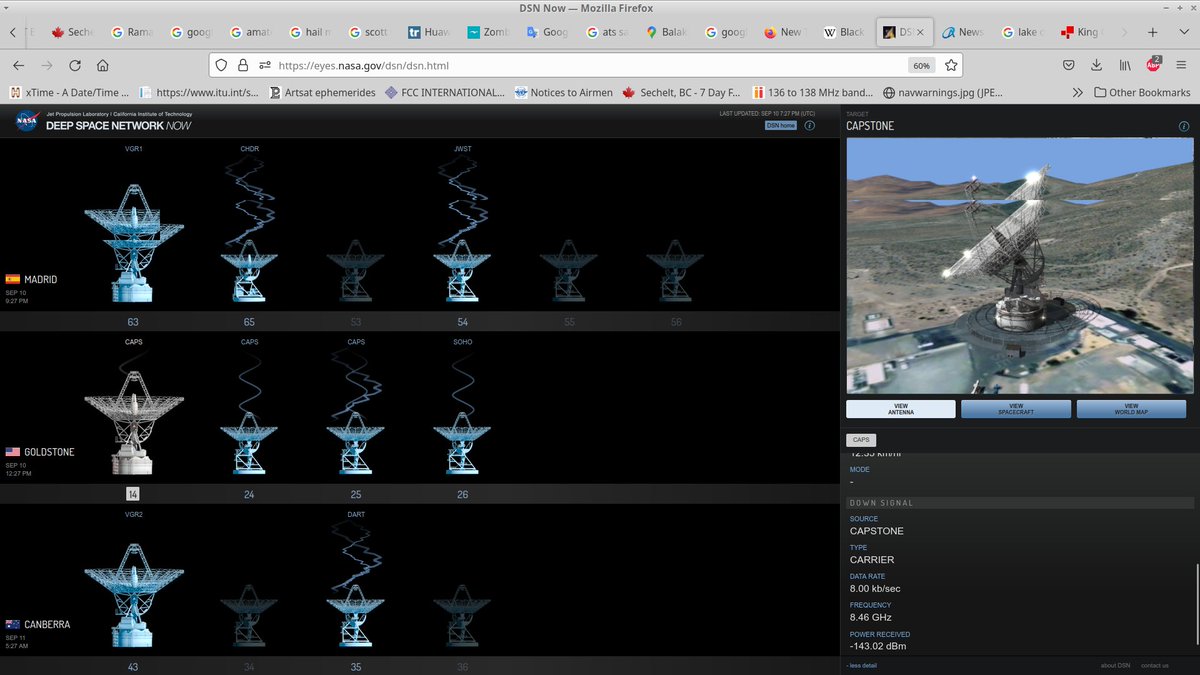
Task: Switch to Huawei browser tab
Action: (x=427, y=32)
